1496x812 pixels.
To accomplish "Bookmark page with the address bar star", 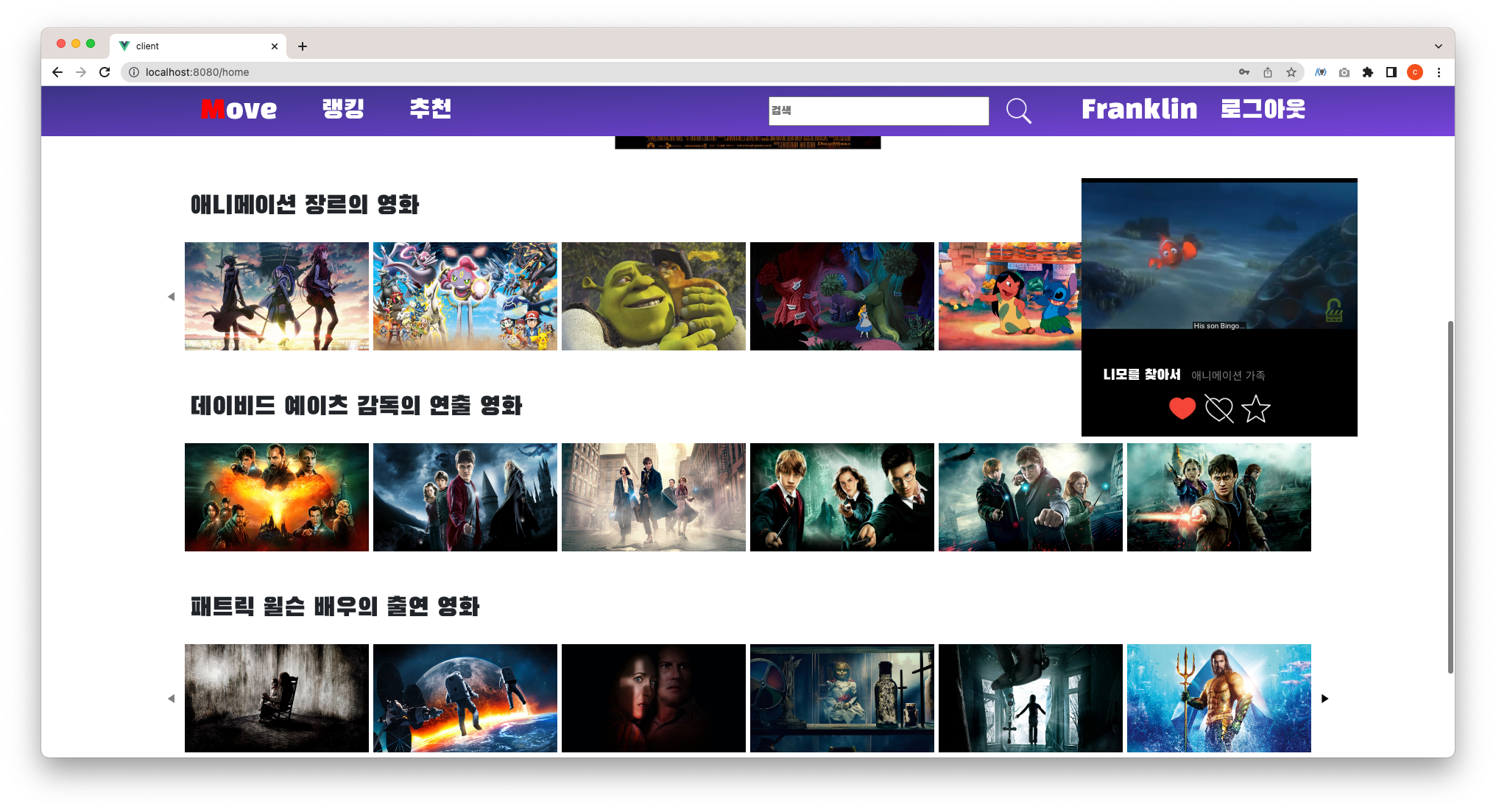I will click(1291, 72).
